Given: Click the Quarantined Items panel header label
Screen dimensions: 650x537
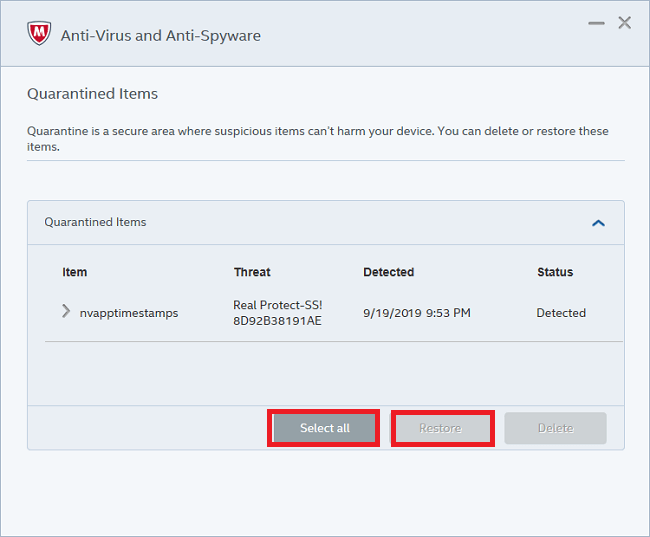Looking at the screenshot, I should [95, 222].
